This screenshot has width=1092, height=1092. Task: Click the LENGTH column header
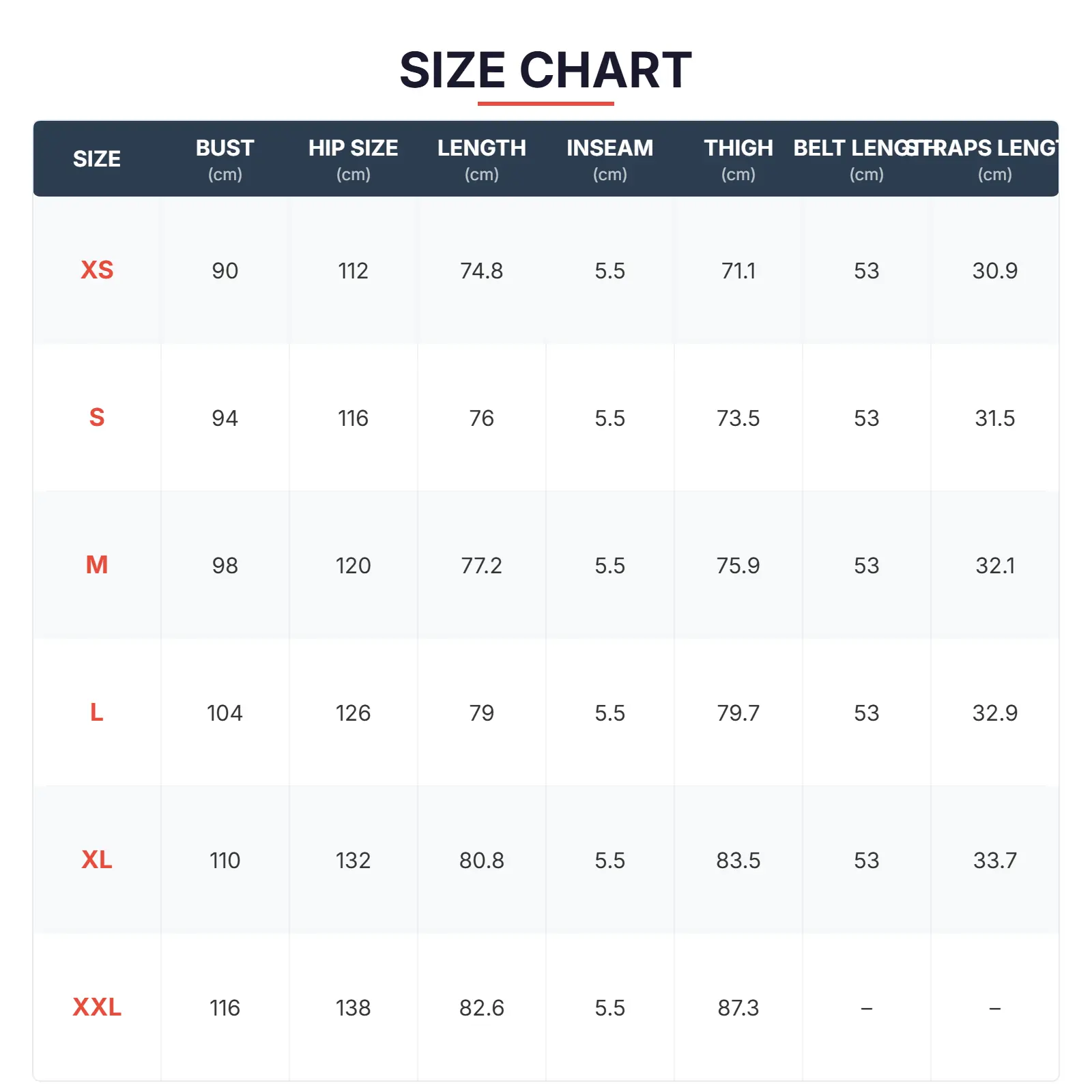pyautogui.click(x=481, y=158)
